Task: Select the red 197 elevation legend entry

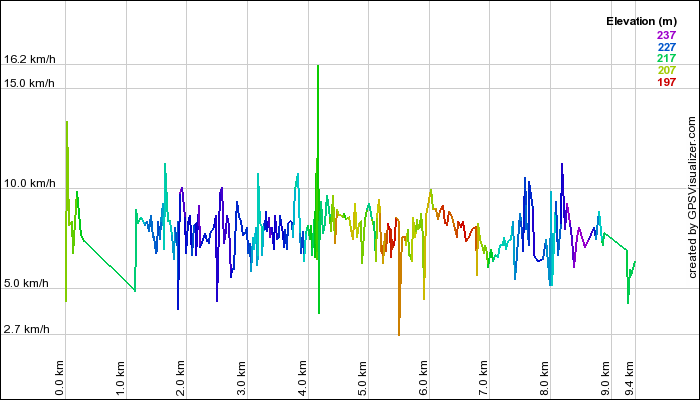Action: coord(667,82)
